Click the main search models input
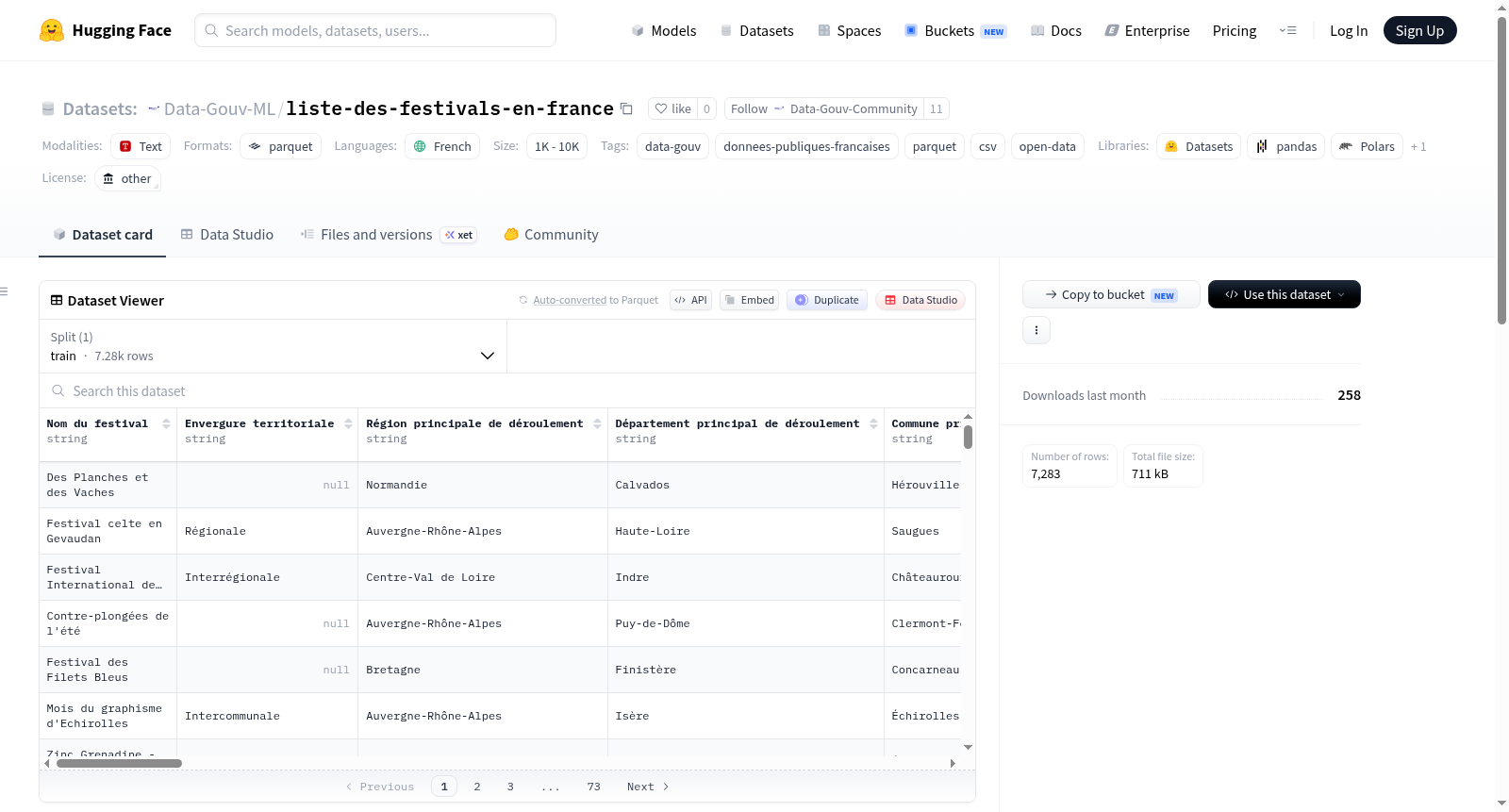 pyautogui.click(x=375, y=30)
